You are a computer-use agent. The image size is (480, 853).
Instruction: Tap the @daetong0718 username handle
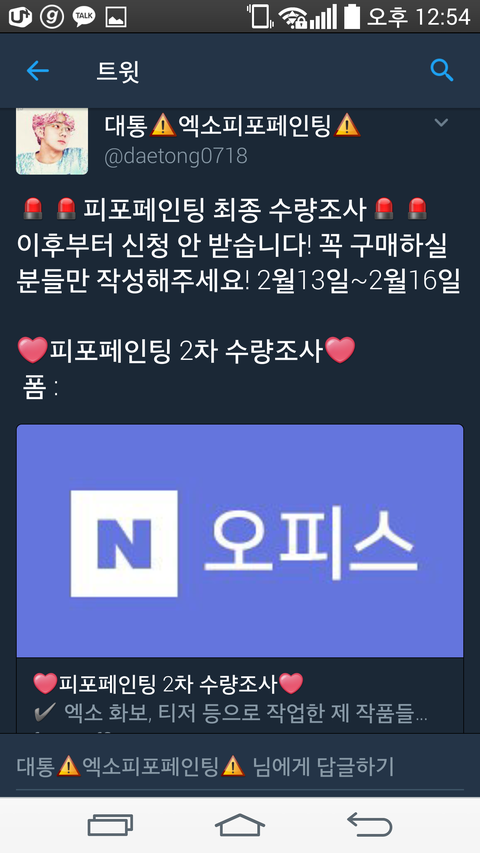(176, 157)
